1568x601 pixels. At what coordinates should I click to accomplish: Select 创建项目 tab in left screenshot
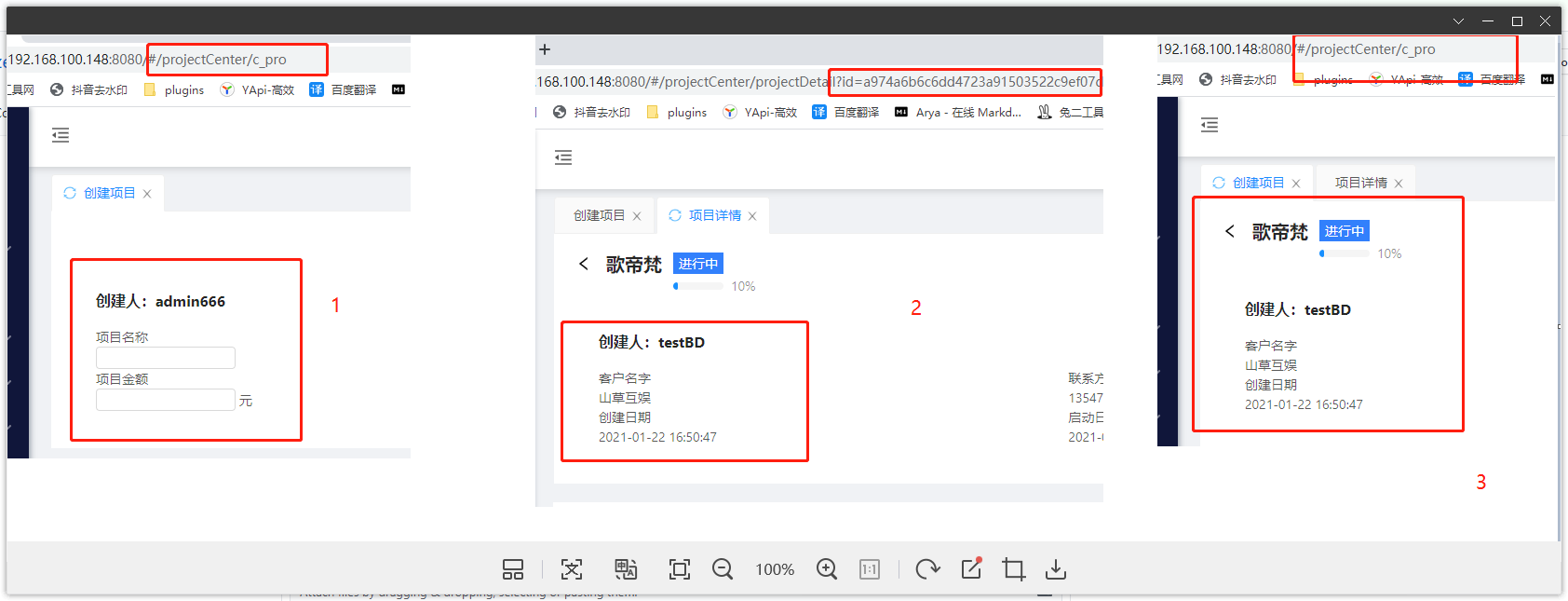(110, 193)
